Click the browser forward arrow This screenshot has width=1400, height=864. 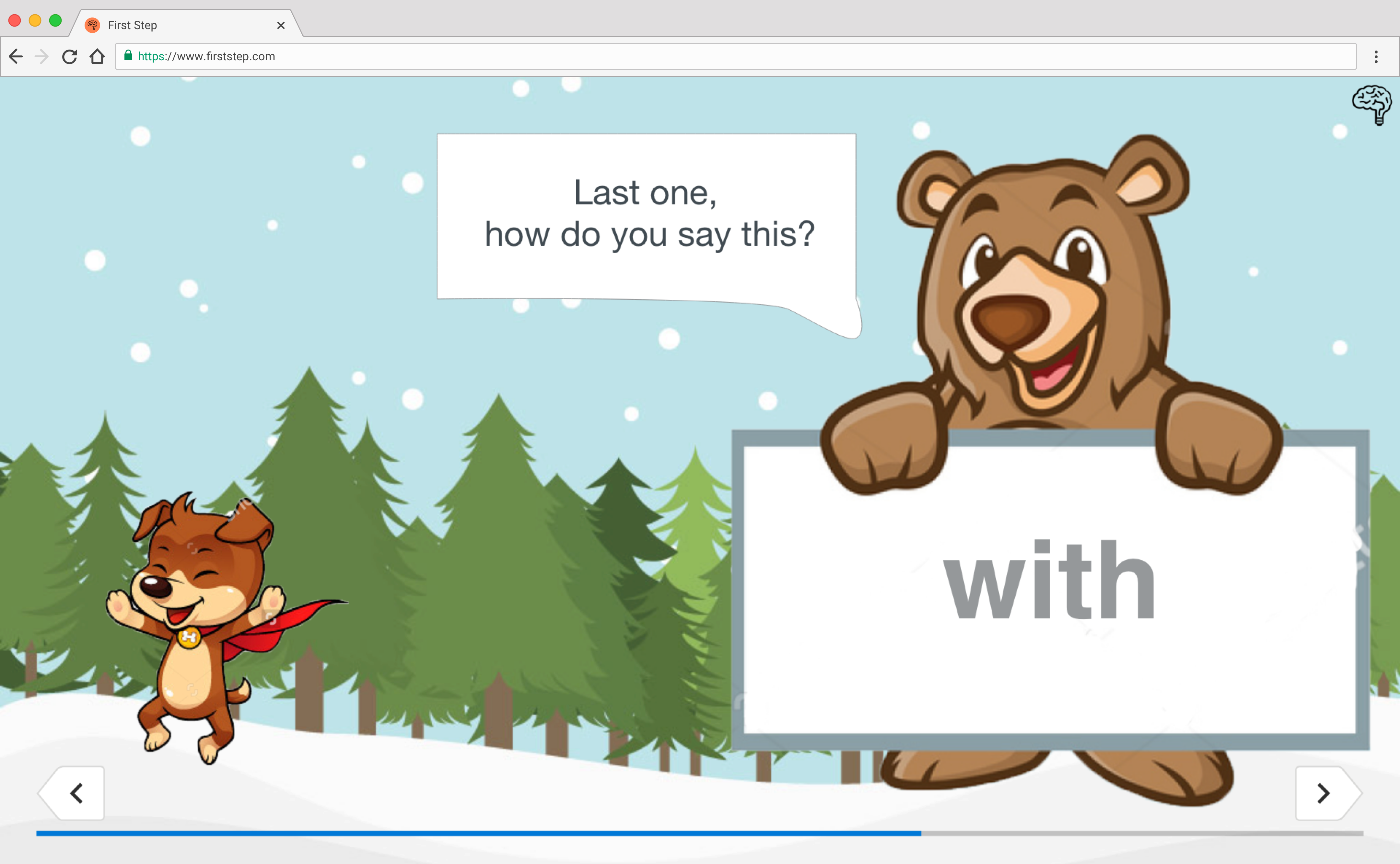42,56
